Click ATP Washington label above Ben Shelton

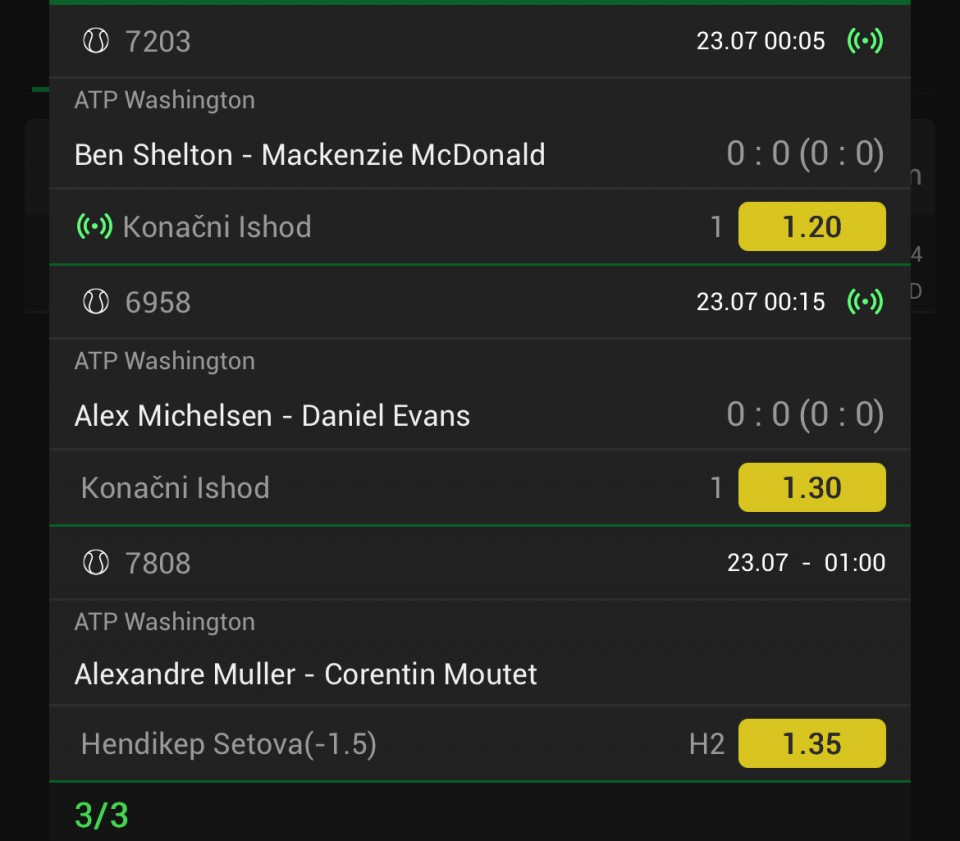click(165, 100)
